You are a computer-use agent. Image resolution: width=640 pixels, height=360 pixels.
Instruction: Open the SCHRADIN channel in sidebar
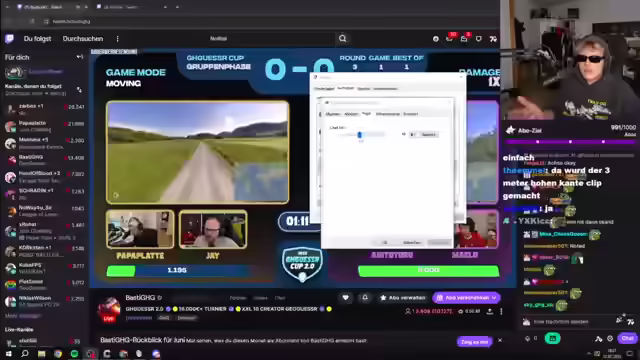tap(44, 193)
